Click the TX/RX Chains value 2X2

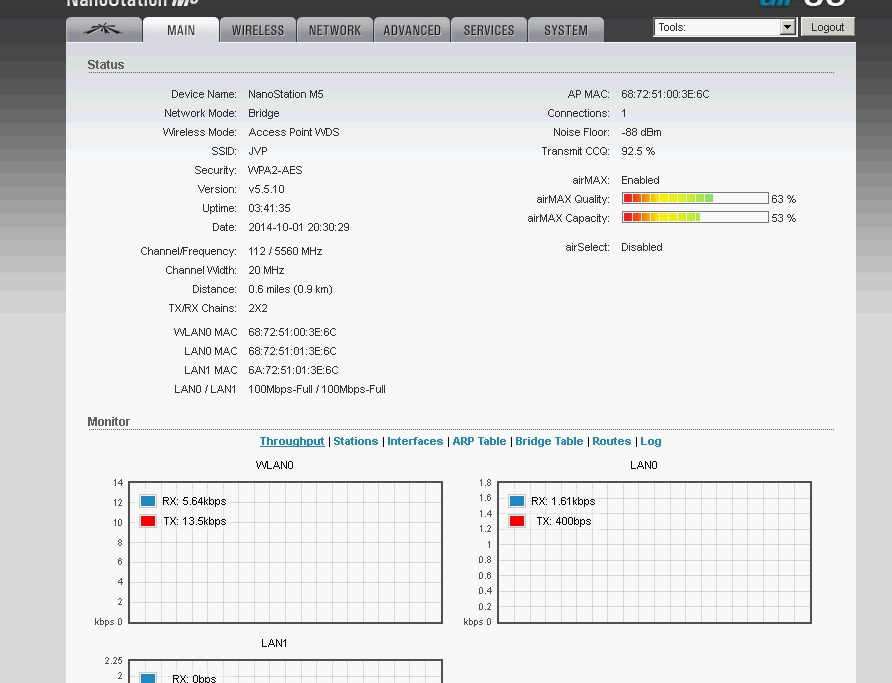(258, 308)
